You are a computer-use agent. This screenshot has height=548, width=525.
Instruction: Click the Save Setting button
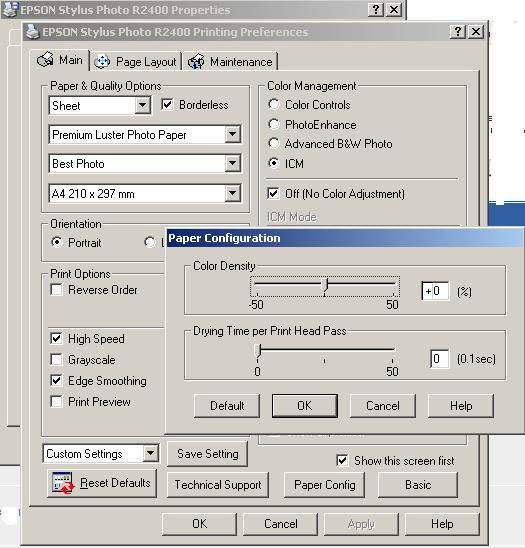click(208, 454)
